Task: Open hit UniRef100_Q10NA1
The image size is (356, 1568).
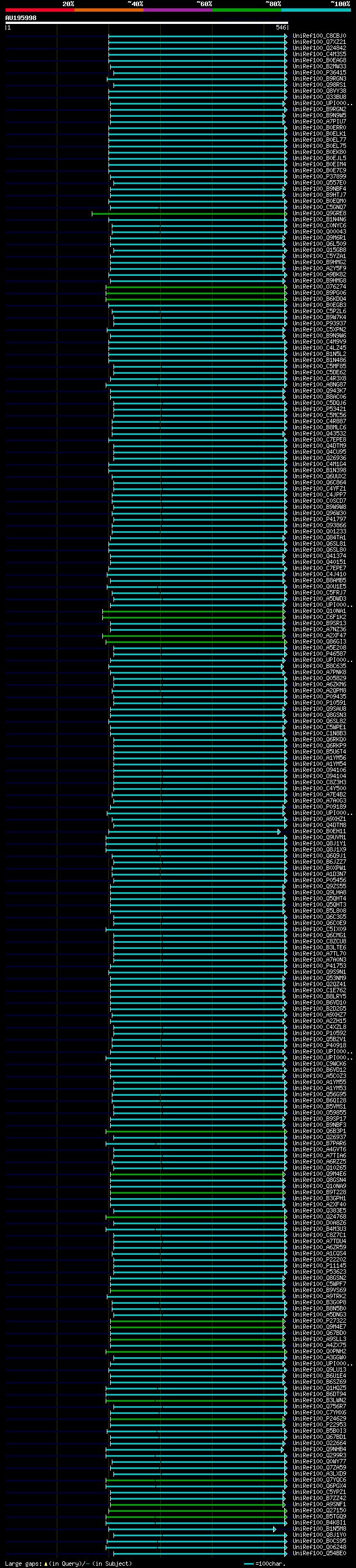Action: point(319,611)
